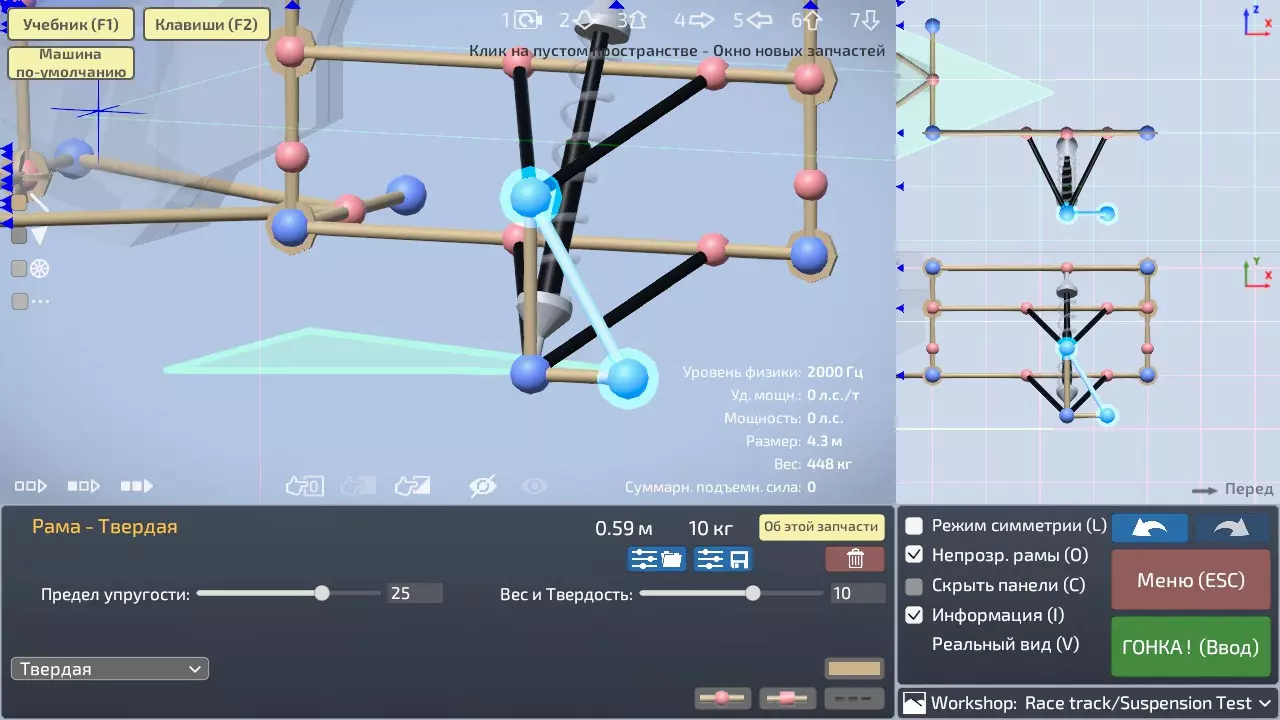Select camera preset 5 left-arrow view
The image size is (1280, 720).
[x=753, y=19]
